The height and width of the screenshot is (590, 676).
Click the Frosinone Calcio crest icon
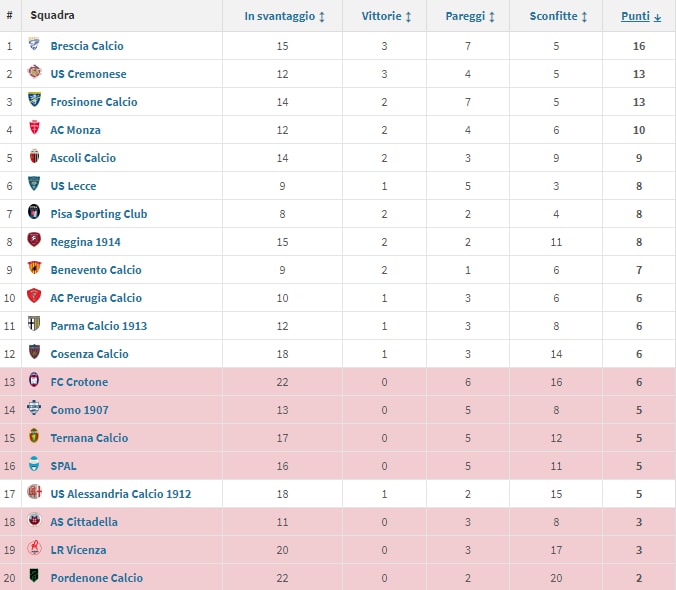click(x=35, y=102)
